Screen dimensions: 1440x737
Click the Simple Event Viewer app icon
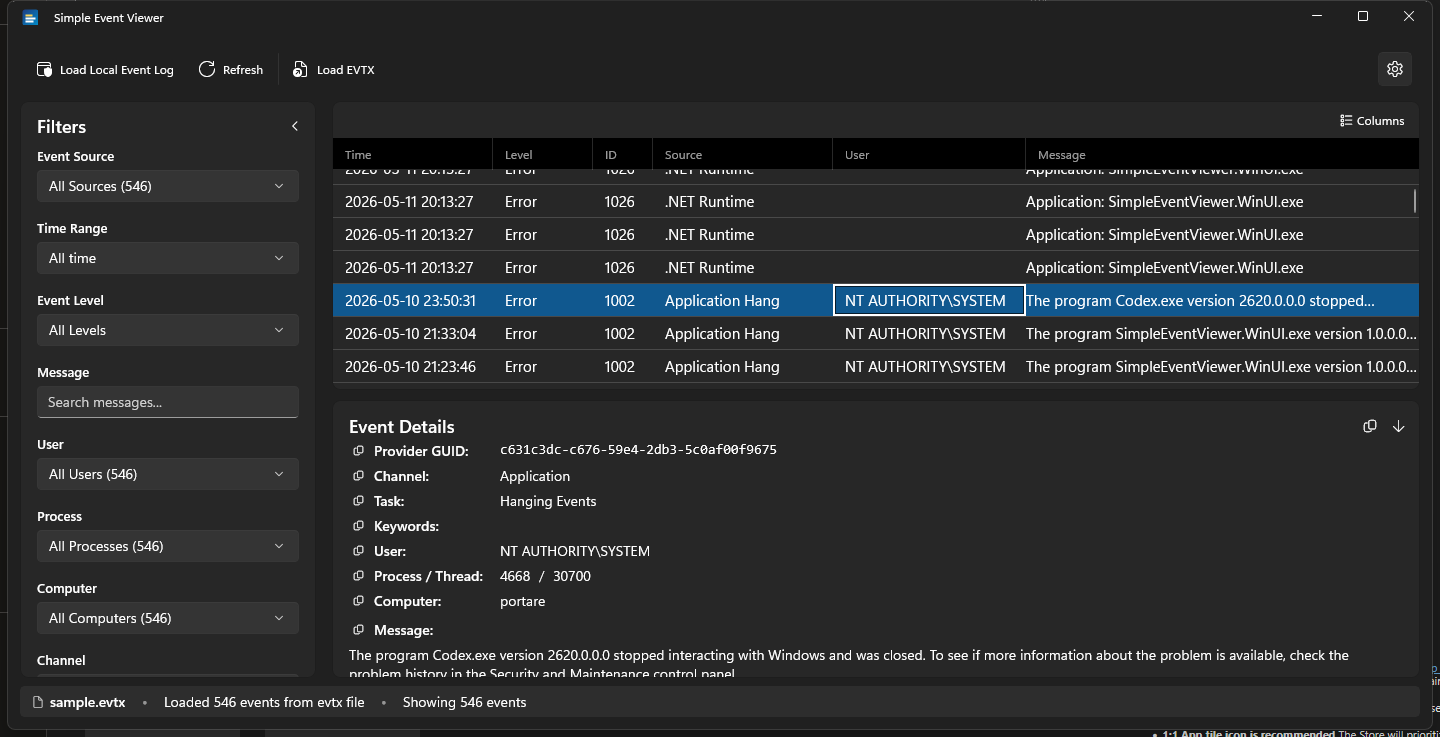(30, 17)
